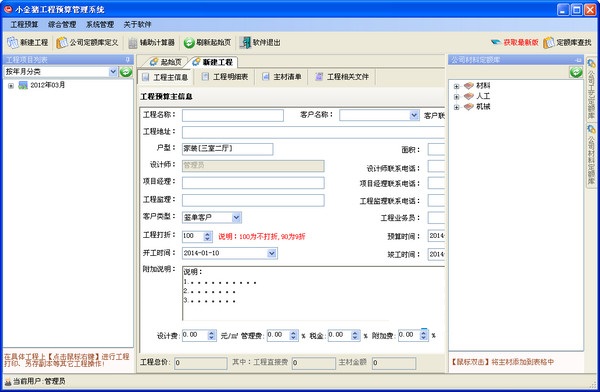Switch to the 起始页 tab
The height and width of the screenshot is (392, 600).
tap(165, 62)
